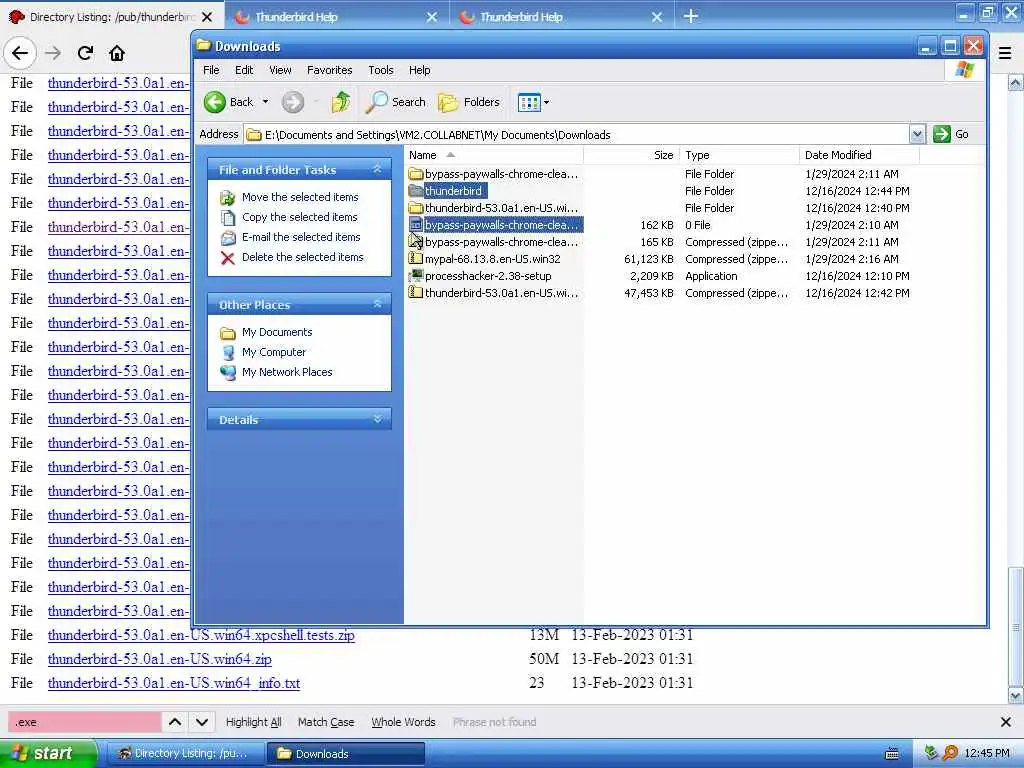
Task: Open the Edit menu
Action: pyautogui.click(x=244, y=70)
